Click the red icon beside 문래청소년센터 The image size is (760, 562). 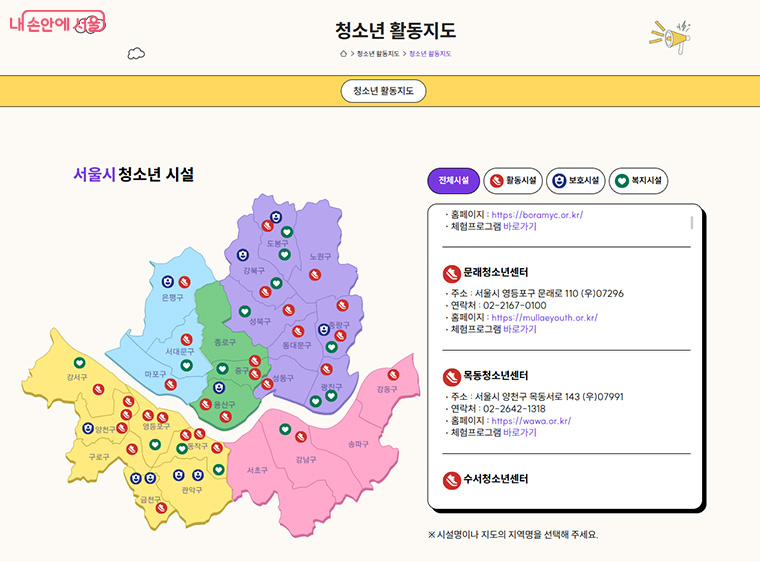(x=451, y=273)
